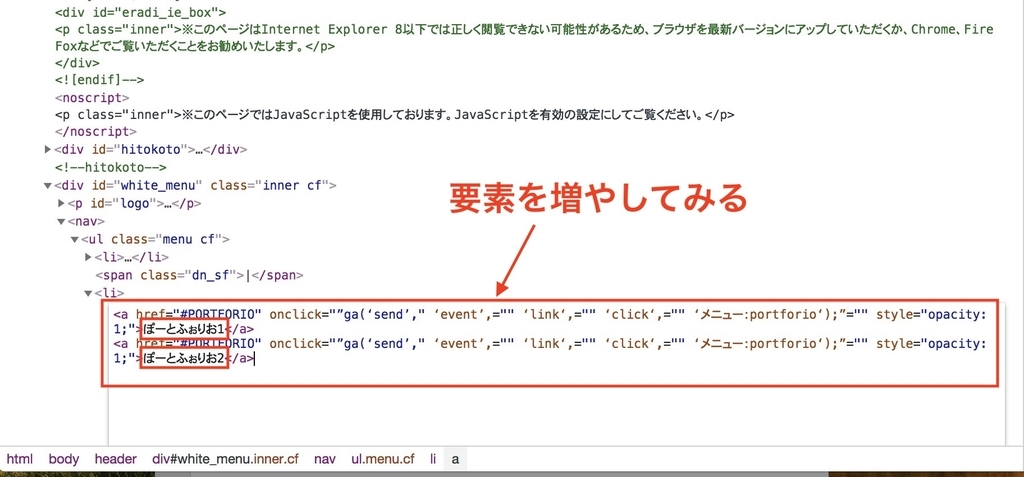Select li in the breadcrumb bar
This screenshot has height=477, width=1024.
point(432,459)
